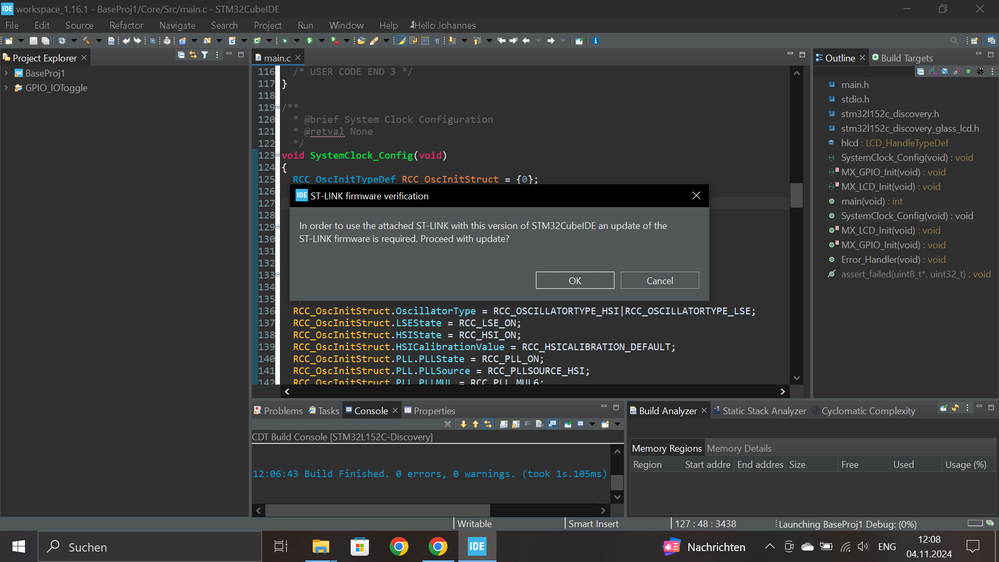This screenshot has width=999, height=562.
Task: Click the Undo arrow in toolbar
Action: point(126,41)
